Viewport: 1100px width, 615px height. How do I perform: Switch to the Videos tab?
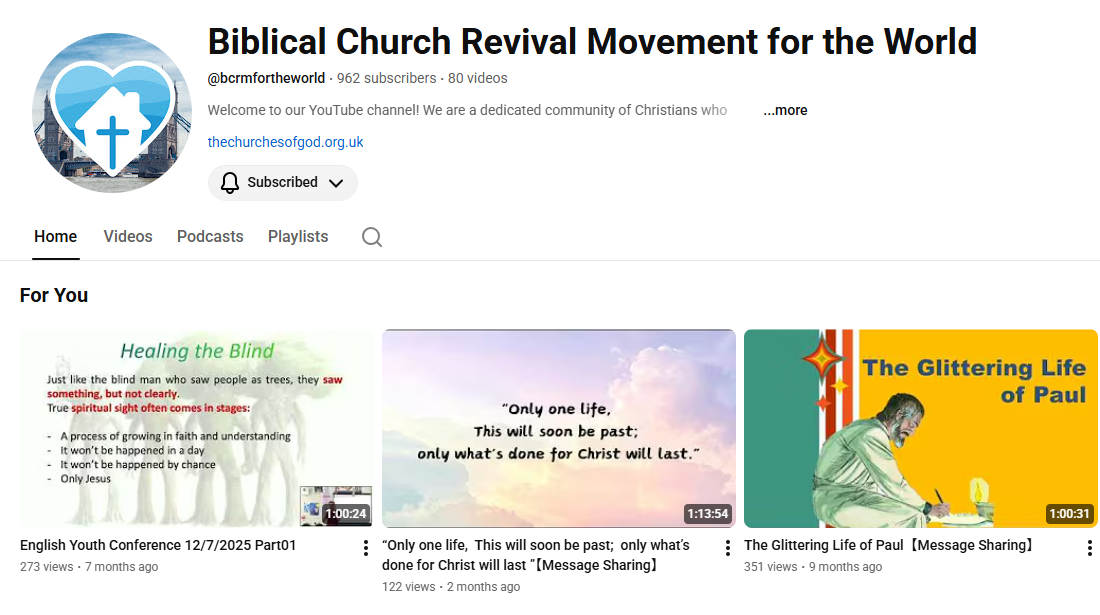point(128,236)
